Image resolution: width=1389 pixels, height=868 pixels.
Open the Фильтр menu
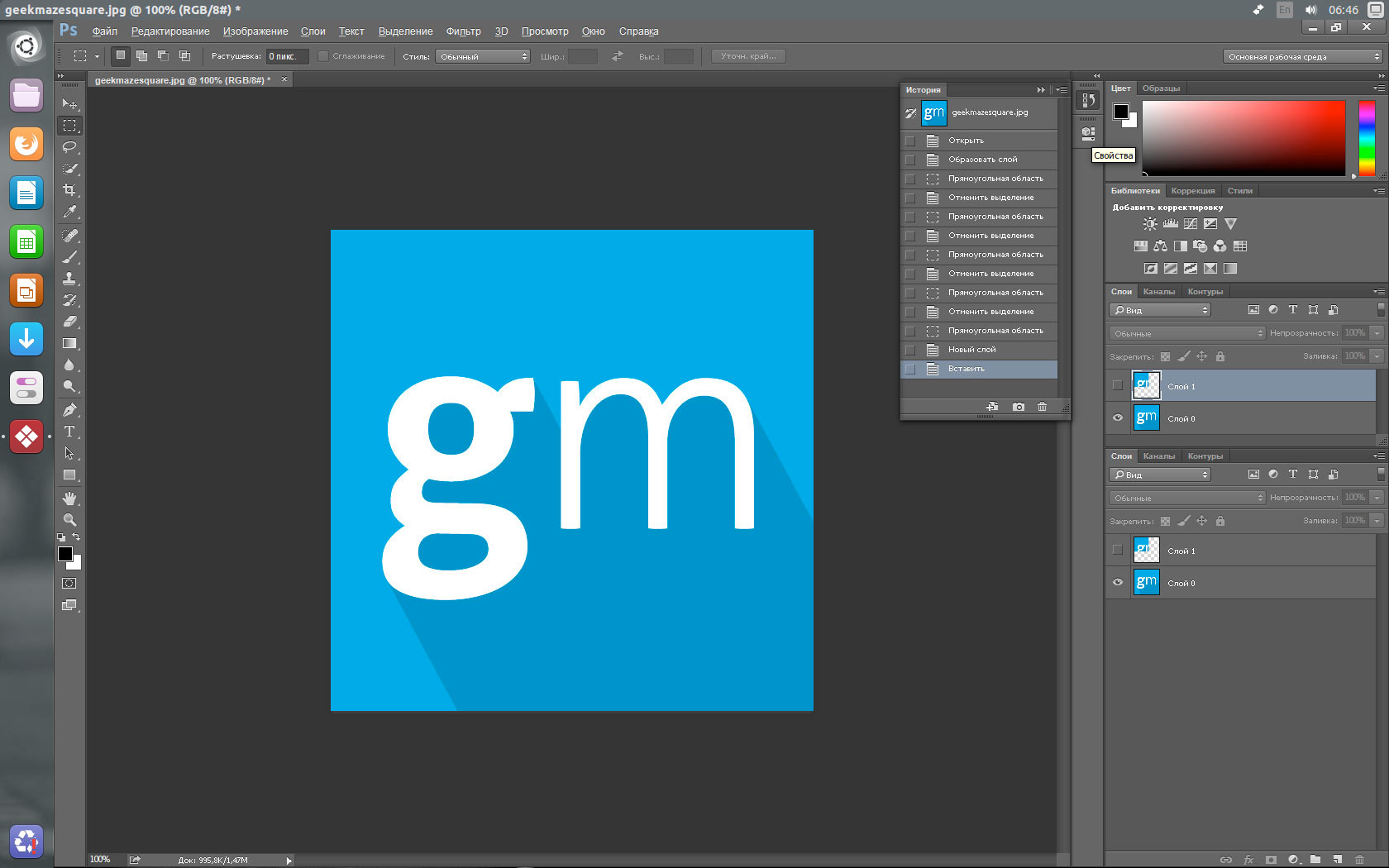coord(463,31)
